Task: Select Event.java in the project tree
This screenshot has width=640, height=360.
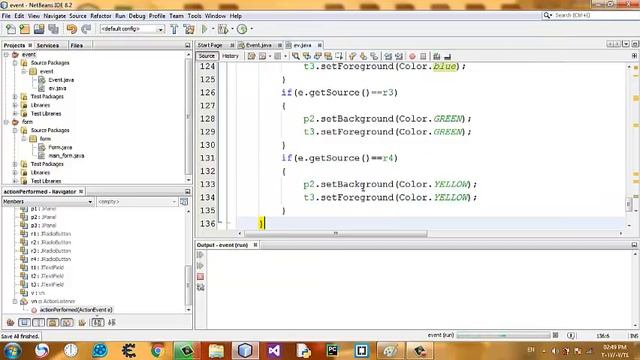Action: pos(61,80)
